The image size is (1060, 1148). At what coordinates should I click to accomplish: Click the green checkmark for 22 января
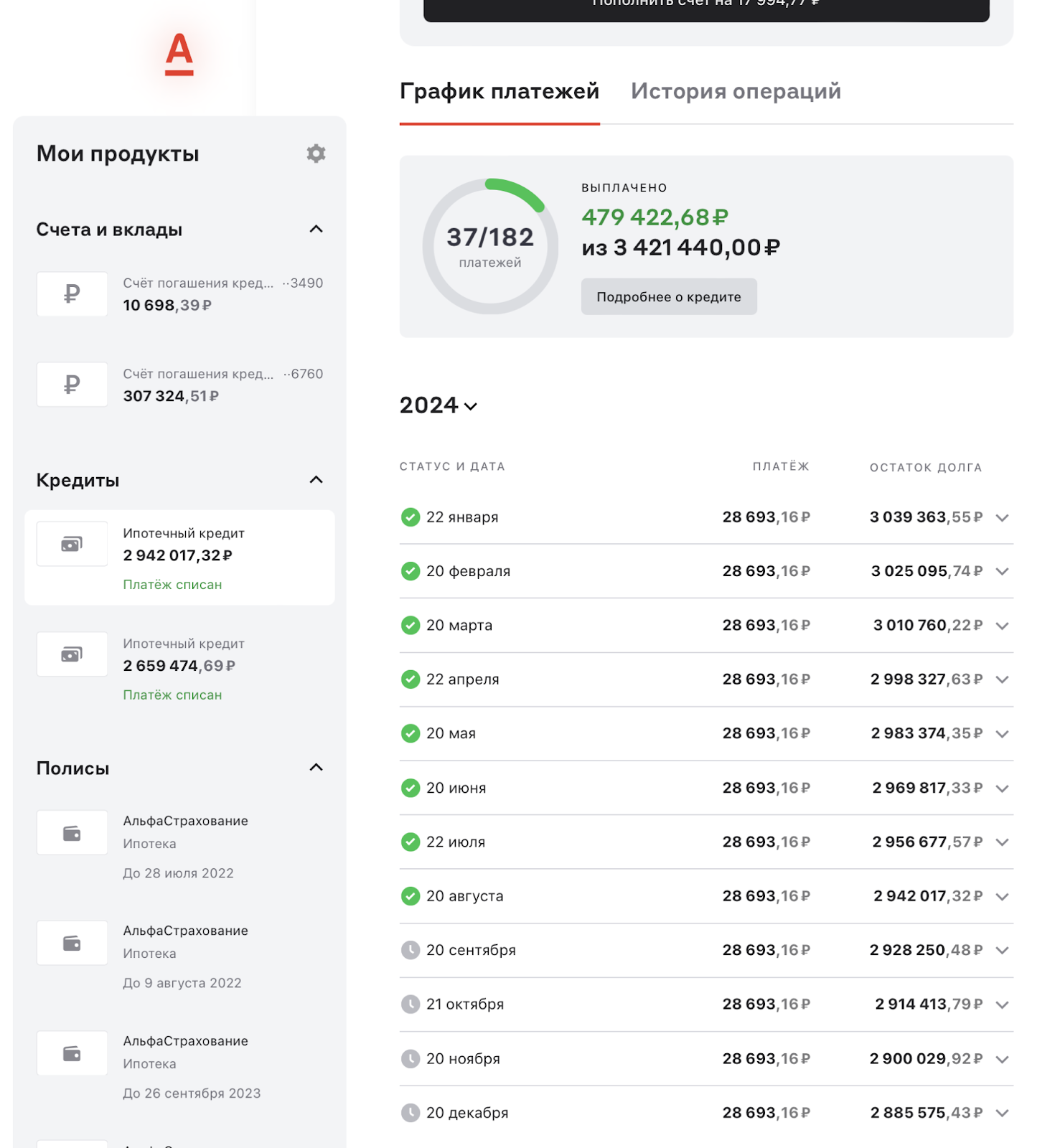(x=411, y=517)
